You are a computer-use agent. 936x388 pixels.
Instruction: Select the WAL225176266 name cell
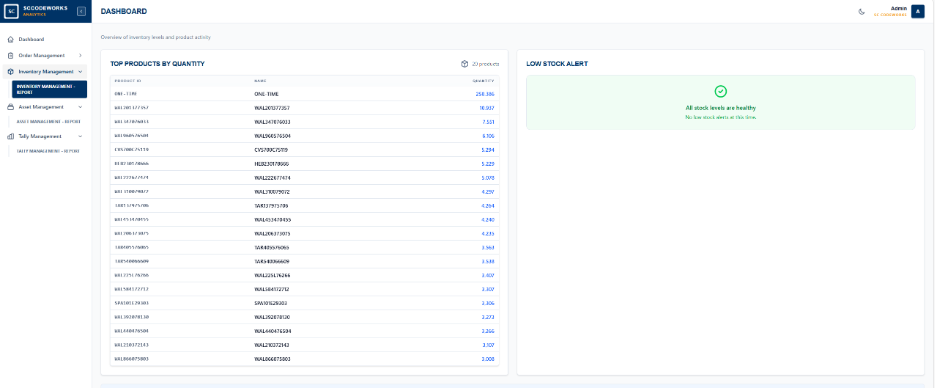(272, 275)
